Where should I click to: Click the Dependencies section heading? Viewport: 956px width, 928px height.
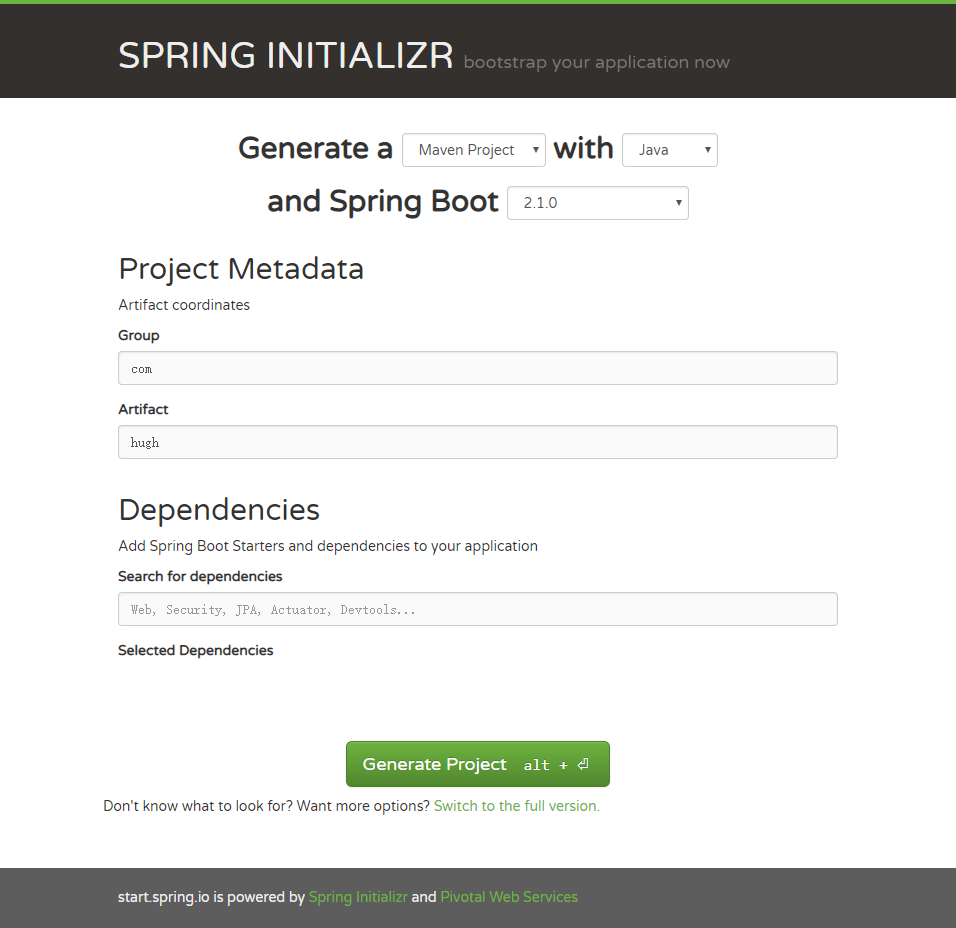coord(219,510)
